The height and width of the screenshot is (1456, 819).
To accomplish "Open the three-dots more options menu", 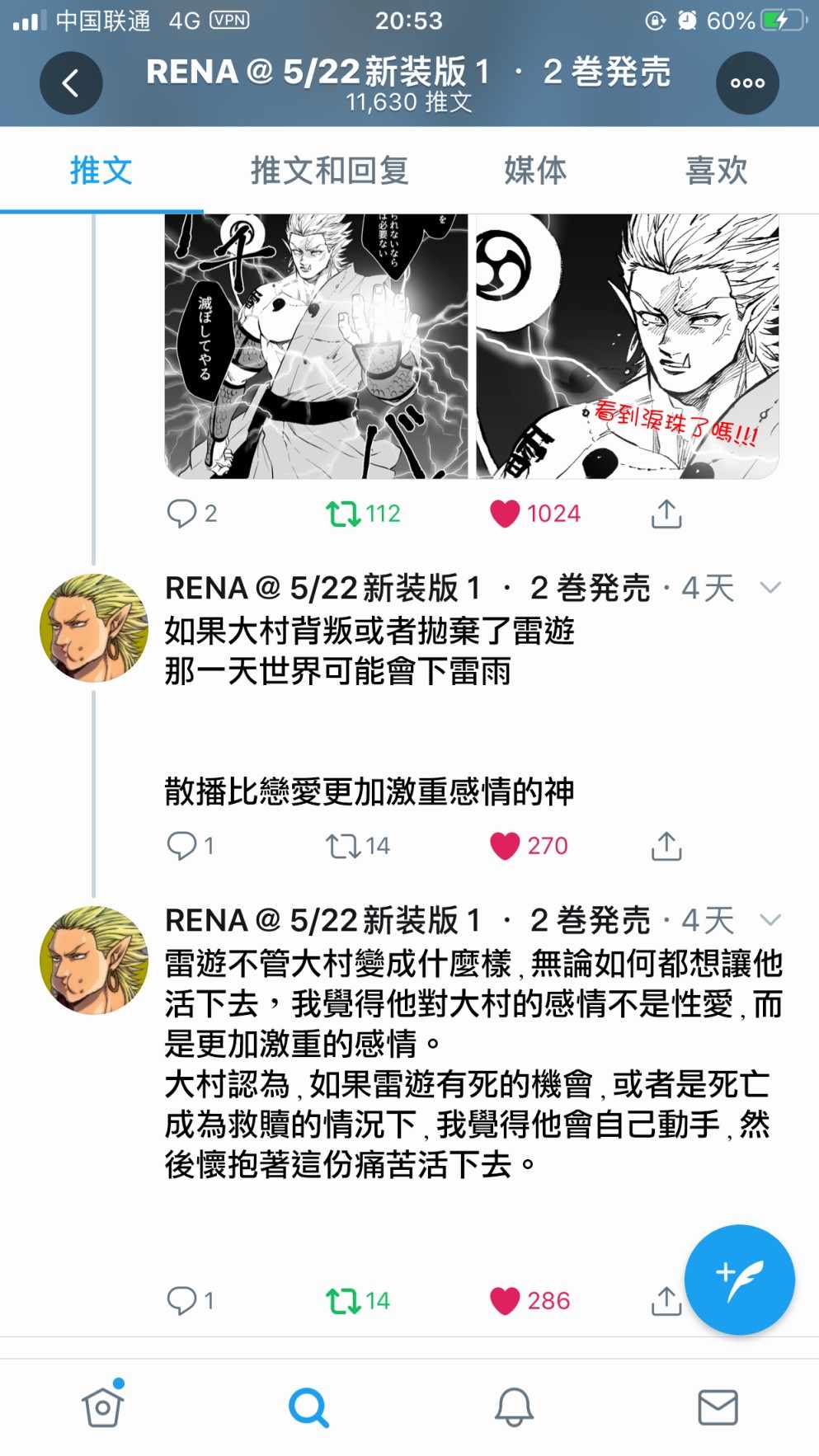I will pos(747,82).
